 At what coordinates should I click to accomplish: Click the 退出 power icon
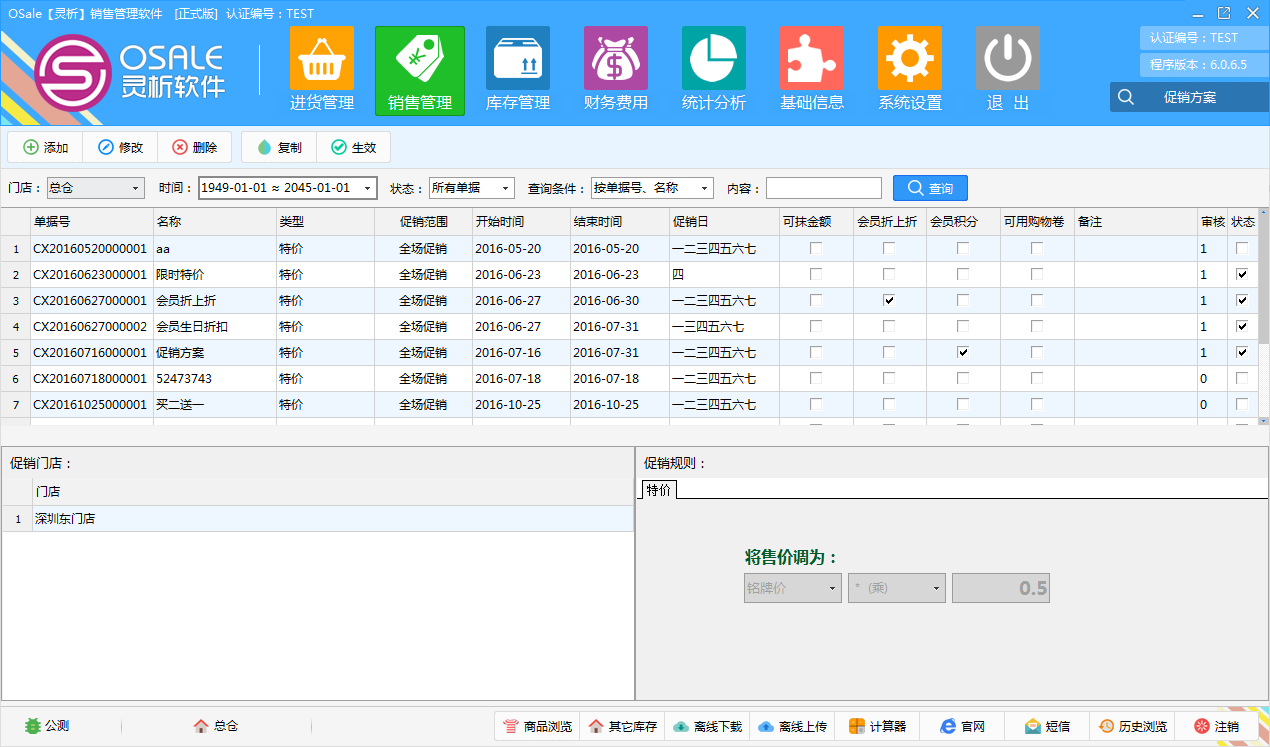click(x=1007, y=59)
